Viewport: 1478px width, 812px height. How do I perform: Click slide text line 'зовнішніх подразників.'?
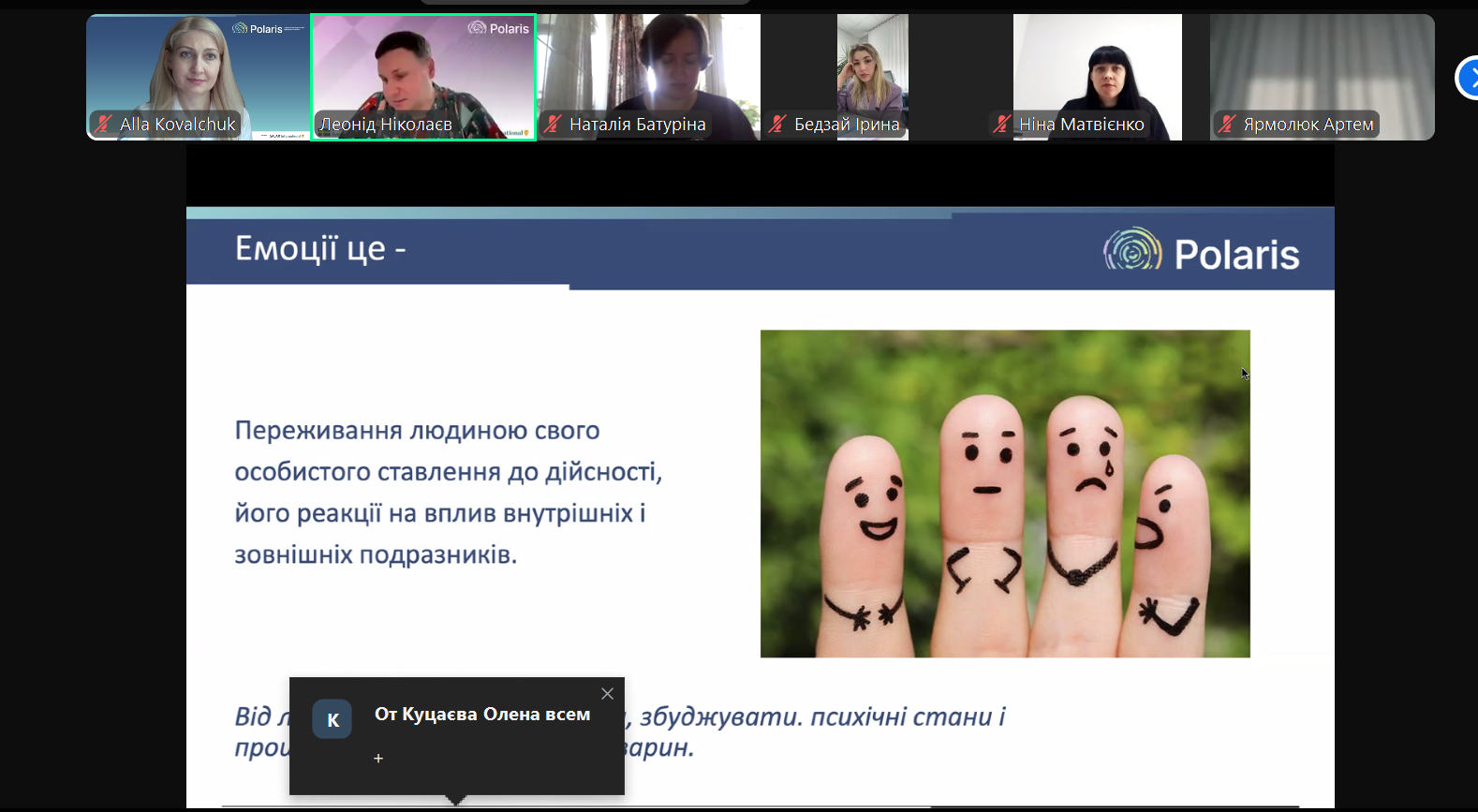click(x=376, y=555)
